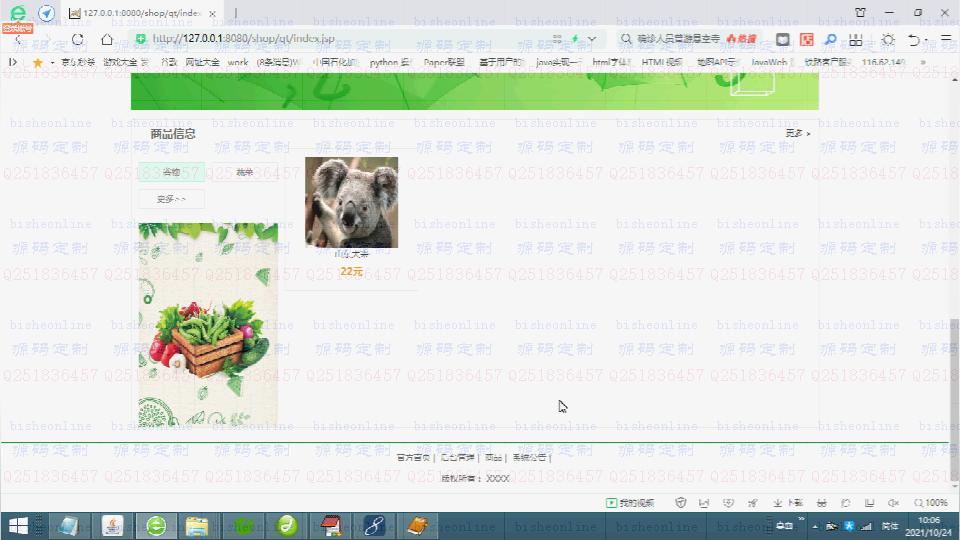Select the '蔬菜' category button
The image size is (960, 540).
(x=244, y=172)
